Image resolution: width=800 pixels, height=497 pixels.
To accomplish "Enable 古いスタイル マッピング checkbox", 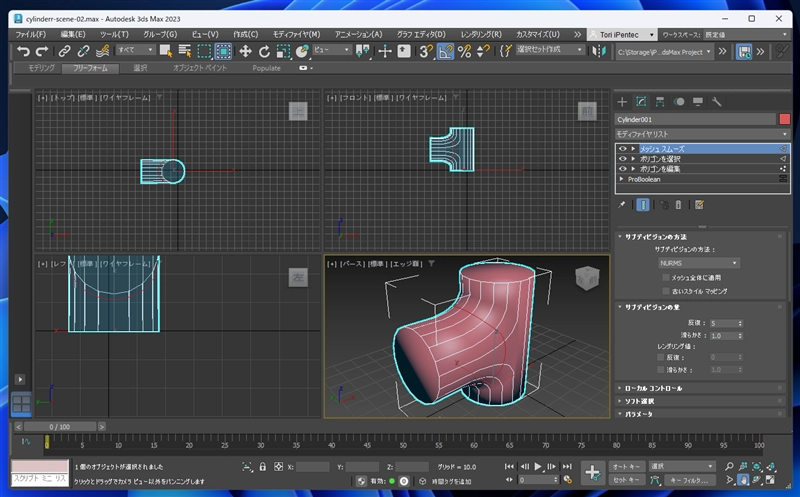I will pyautogui.click(x=665, y=291).
